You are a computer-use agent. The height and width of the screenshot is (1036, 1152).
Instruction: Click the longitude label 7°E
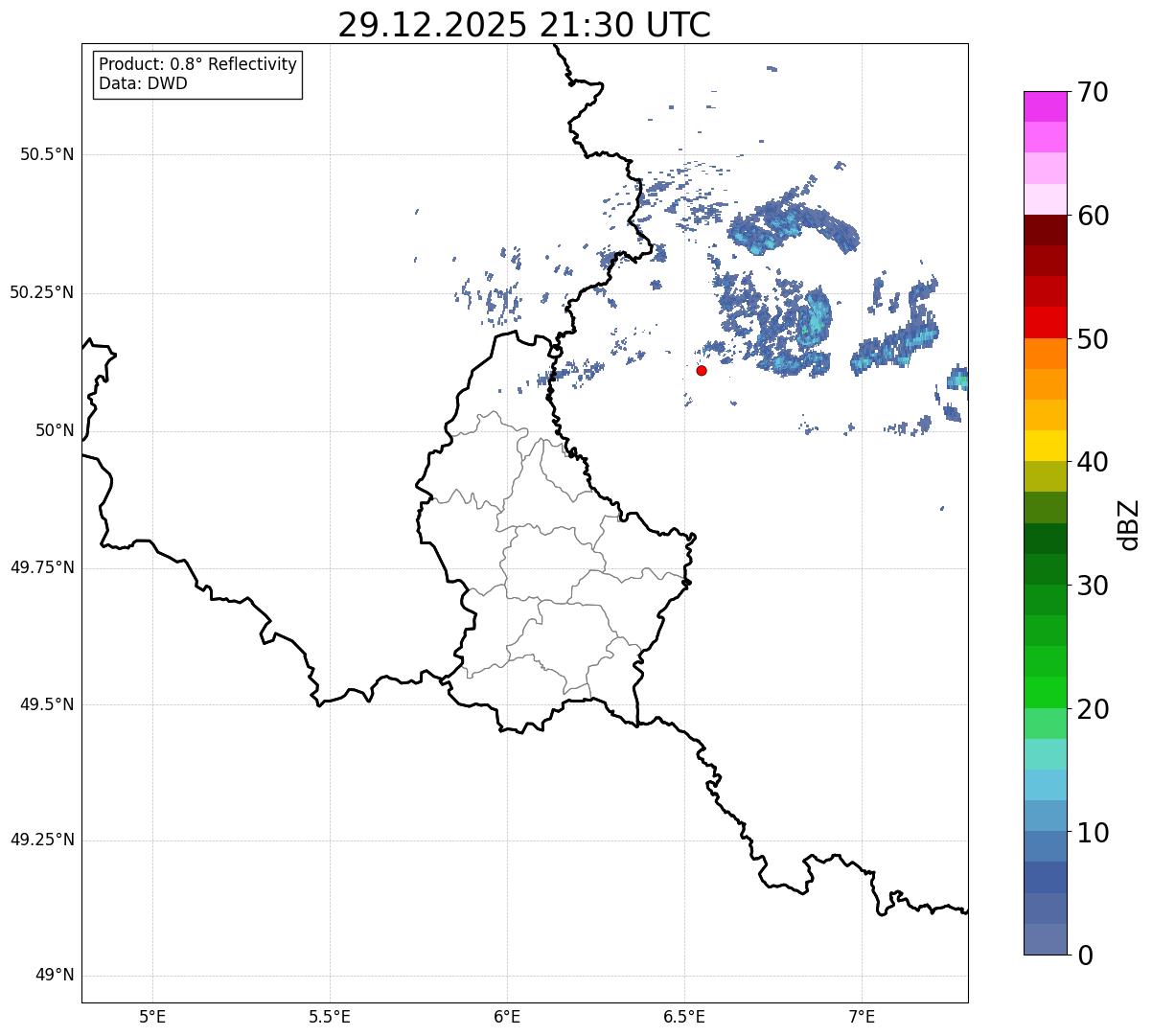[862, 1017]
